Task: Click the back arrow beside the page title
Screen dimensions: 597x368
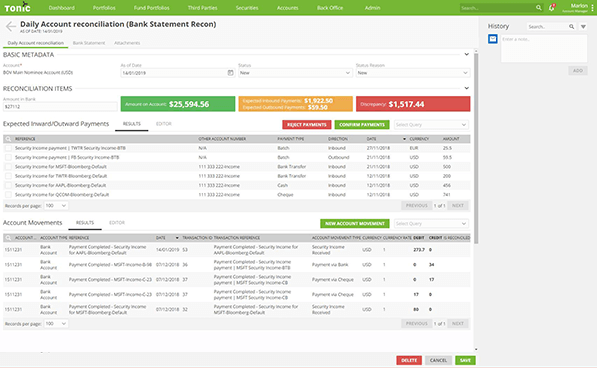Action: coord(11,26)
